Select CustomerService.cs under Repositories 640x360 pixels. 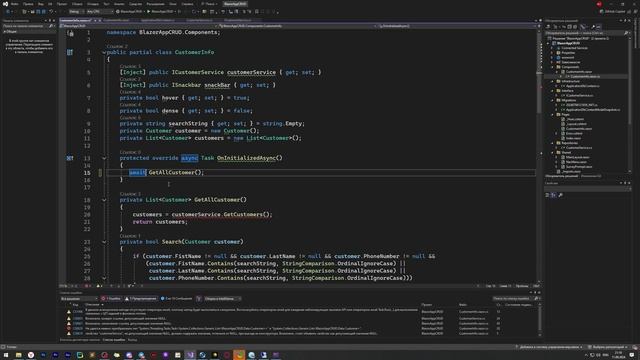[x=579, y=148]
